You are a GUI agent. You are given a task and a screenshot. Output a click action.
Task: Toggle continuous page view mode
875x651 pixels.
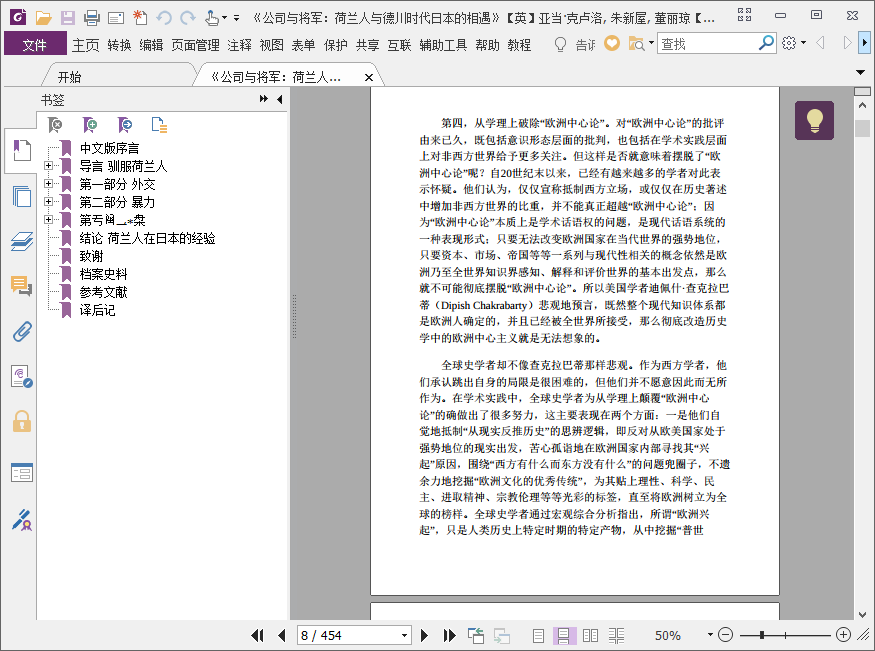564,635
